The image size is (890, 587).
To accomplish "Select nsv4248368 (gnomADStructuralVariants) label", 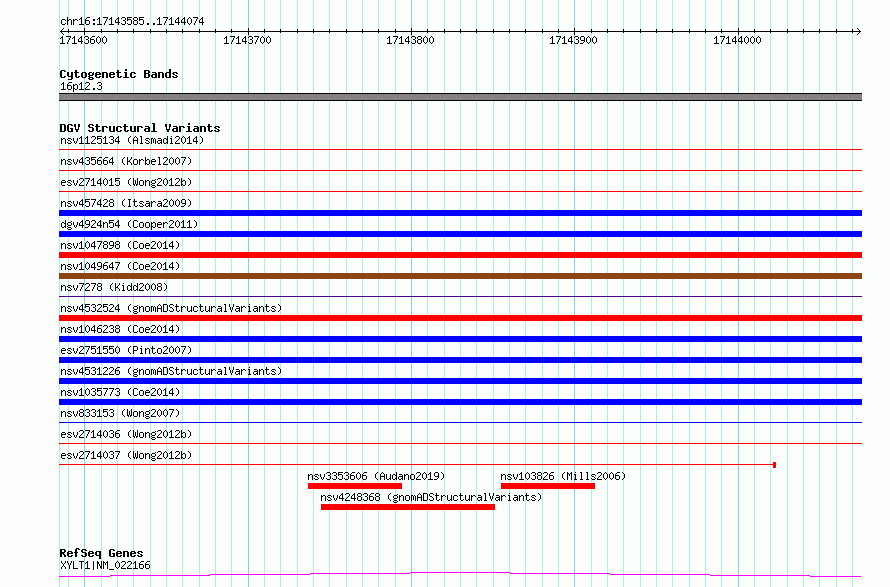I will point(431,497).
